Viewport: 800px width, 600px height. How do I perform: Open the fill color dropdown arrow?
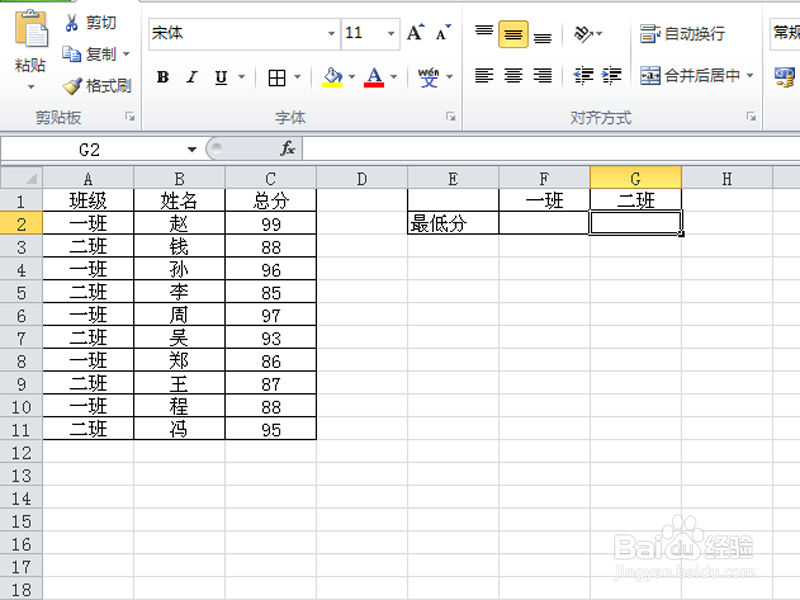tap(352, 77)
